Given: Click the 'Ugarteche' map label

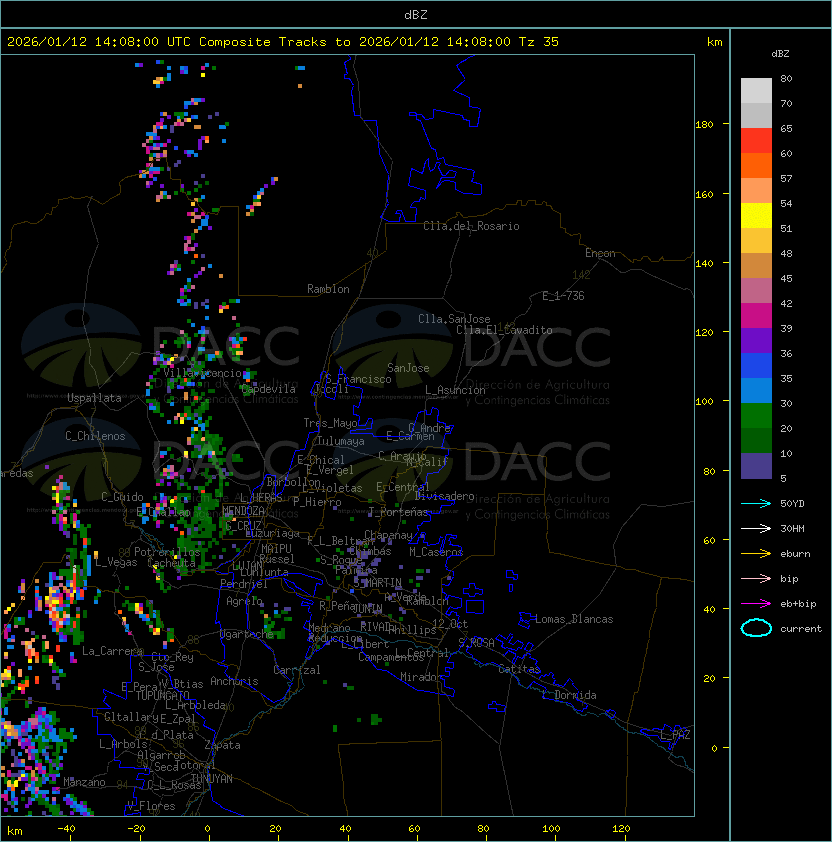Looking at the screenshot, I should tap(247, 634).
